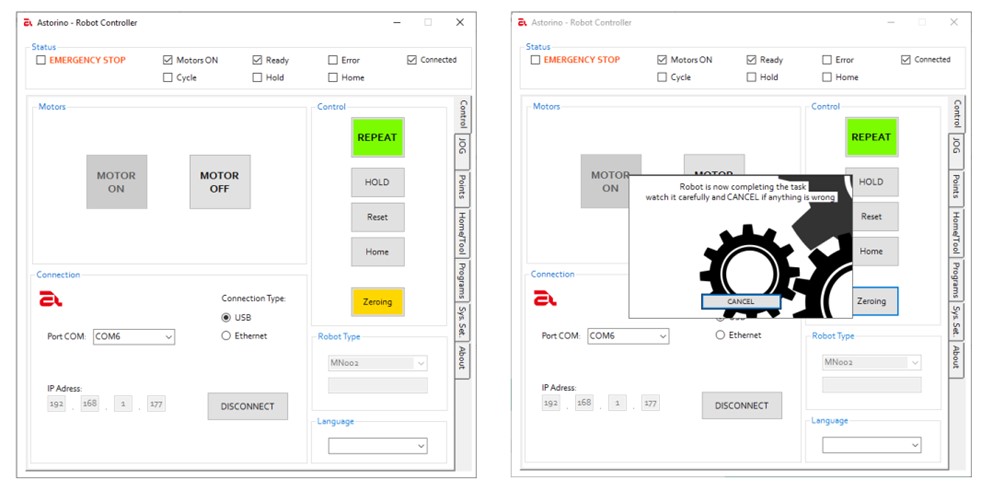Image resolution: width=993 pixels, height=492 pixels.
Task: Click MOTOR OFF button in left window
Action: click(x=220, y=182)
